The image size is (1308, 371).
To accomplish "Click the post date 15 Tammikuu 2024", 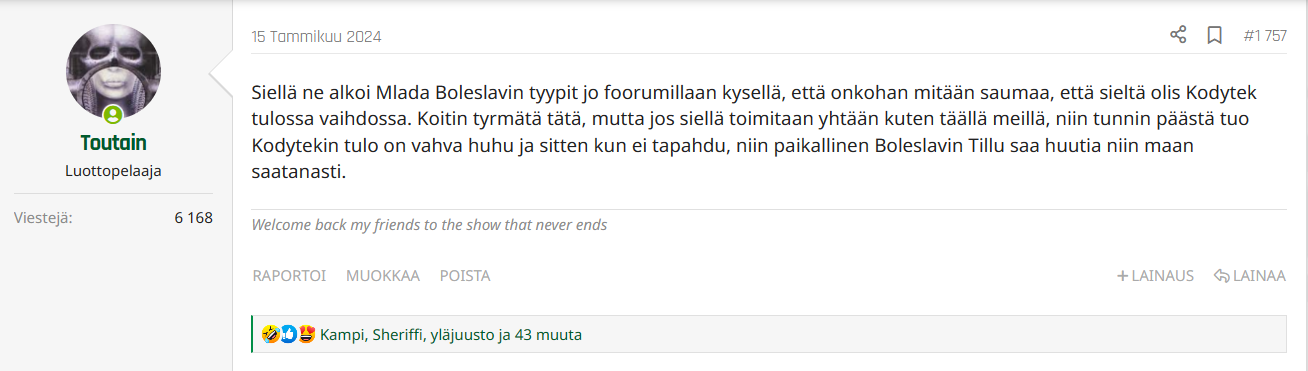I will coord(316,37).
